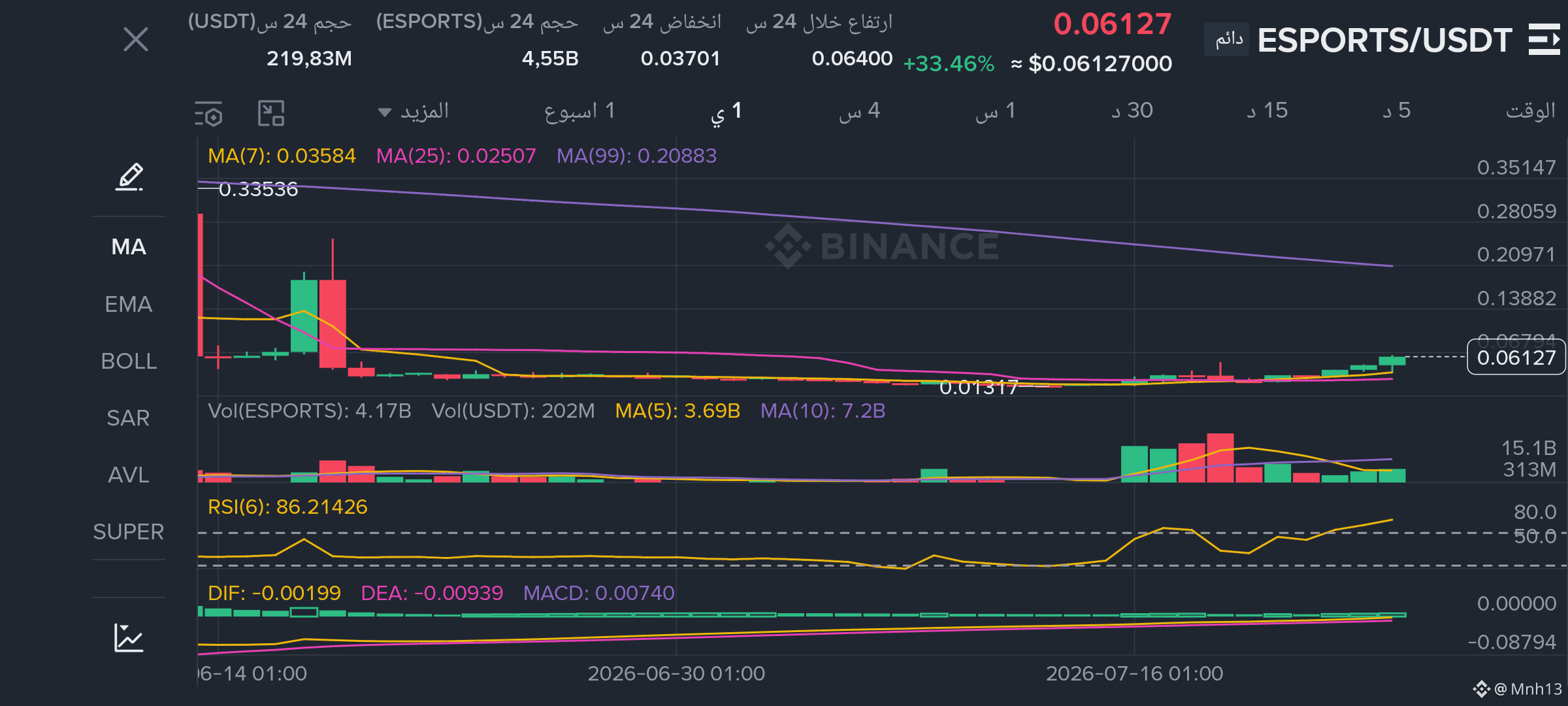Switch to the 5 د timeframe

1397,111
